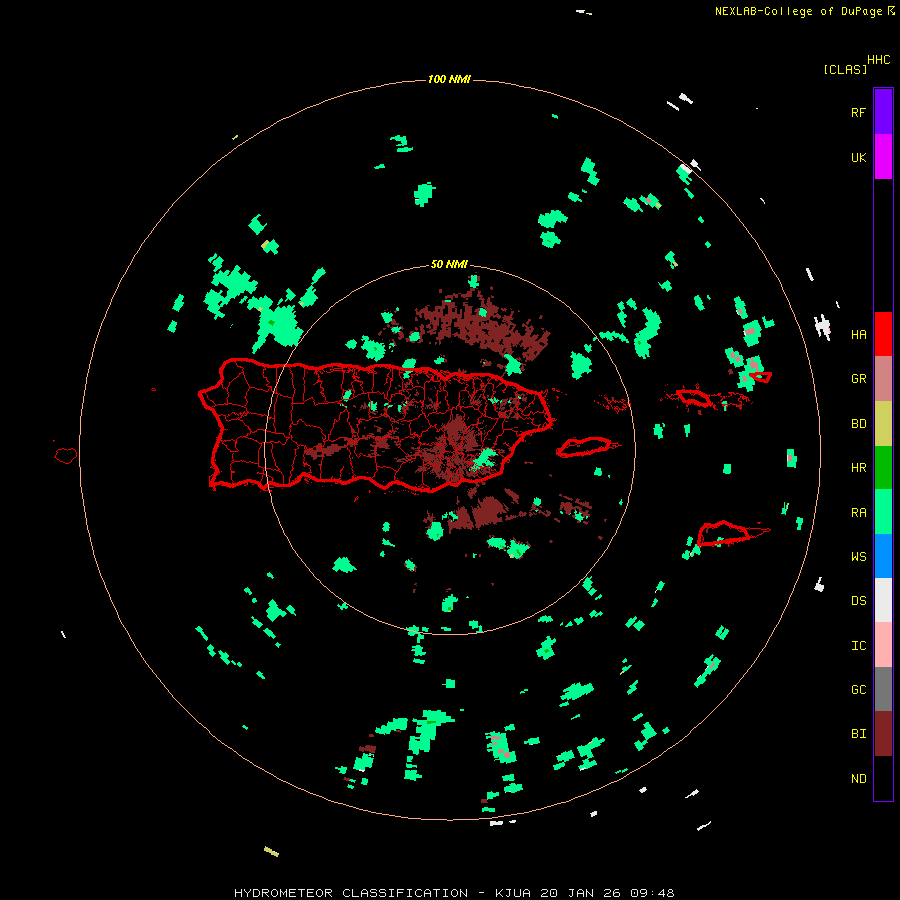The height and width of the screenshot is (900, 900).
Task: Click the "RF" legend label
Action: click(858, 113)
